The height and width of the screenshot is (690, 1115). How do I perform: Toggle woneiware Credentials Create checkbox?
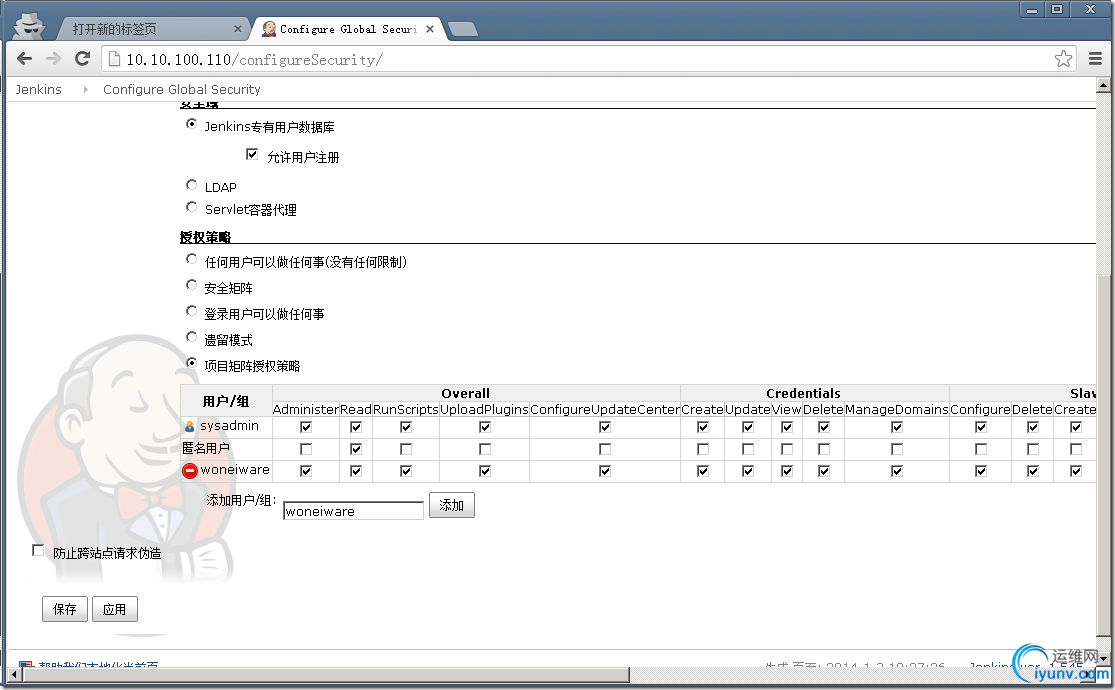pos(703,471)
